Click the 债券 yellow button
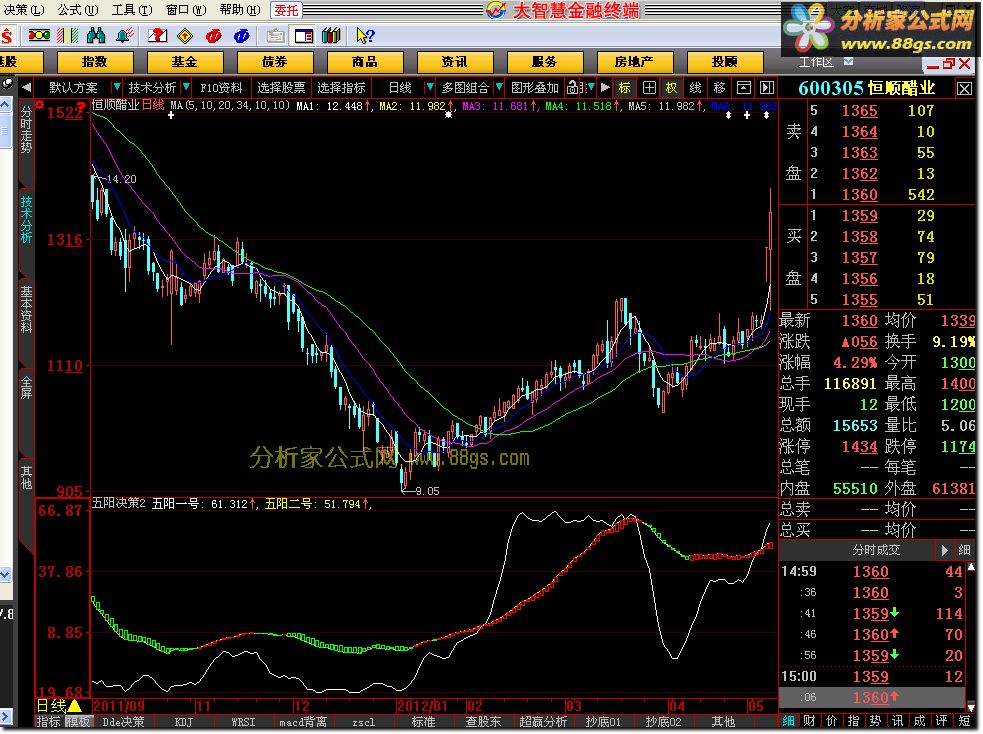This screenshot has width=983, height=734. tap(275, 62)
